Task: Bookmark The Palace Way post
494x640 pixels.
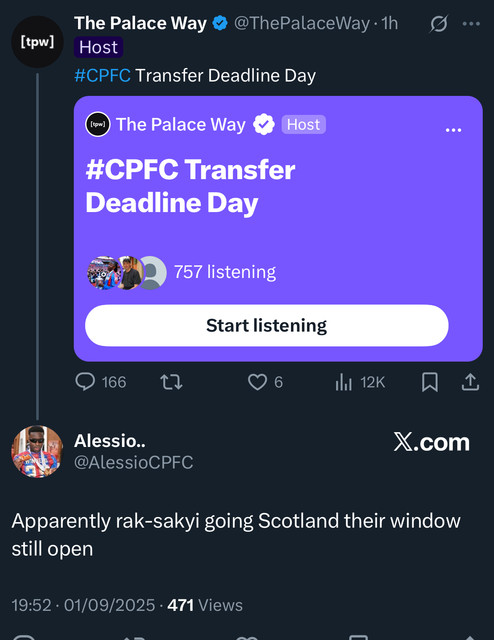Action: [x=429, y=382]
